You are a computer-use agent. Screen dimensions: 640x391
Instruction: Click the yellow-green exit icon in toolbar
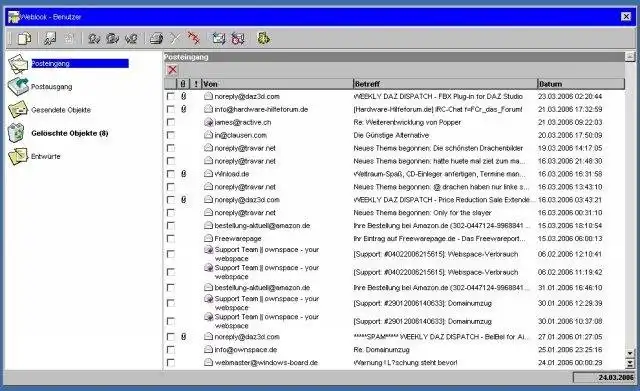point(263,39)
